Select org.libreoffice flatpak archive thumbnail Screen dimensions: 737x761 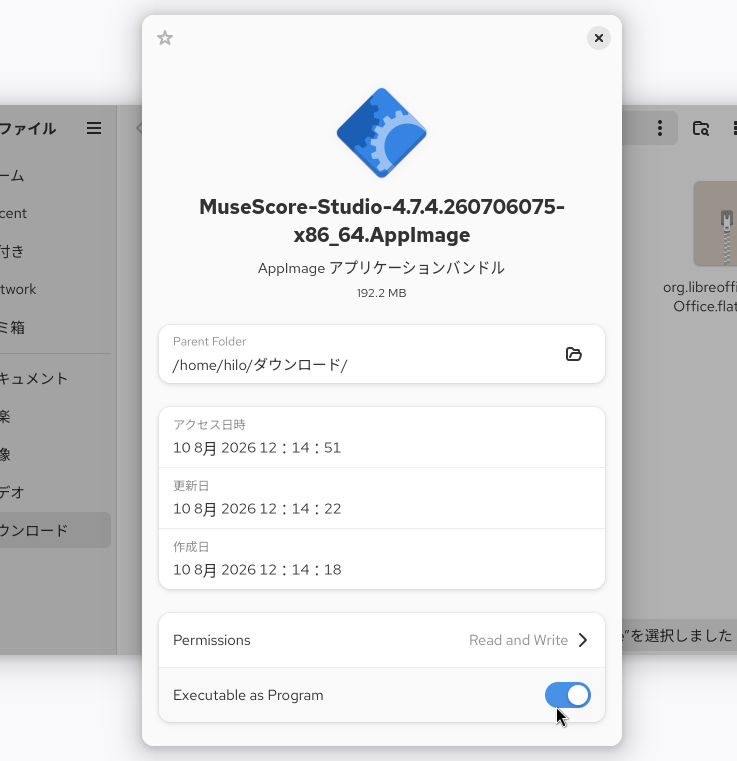pyautogui.click(x=715, y=223)
